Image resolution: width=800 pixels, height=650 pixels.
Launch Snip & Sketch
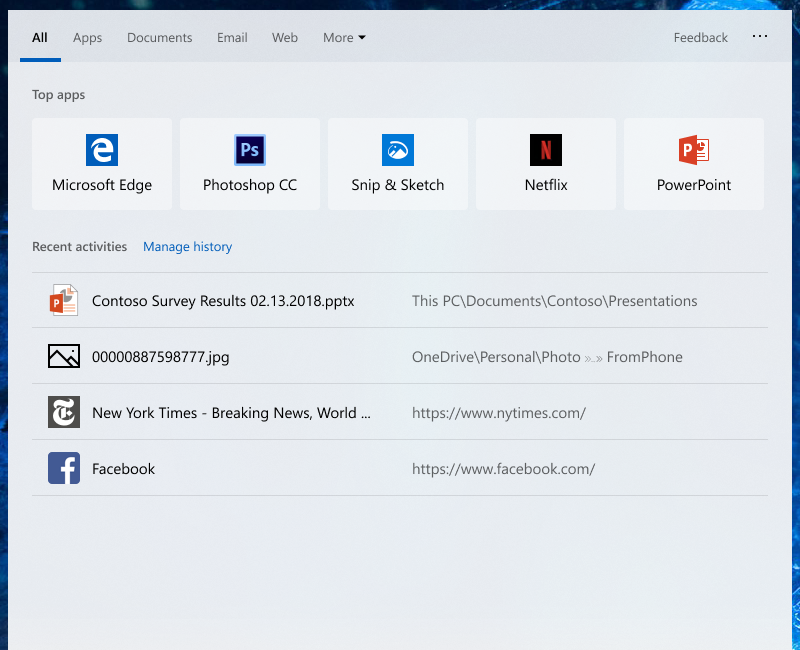click(397, 164)
